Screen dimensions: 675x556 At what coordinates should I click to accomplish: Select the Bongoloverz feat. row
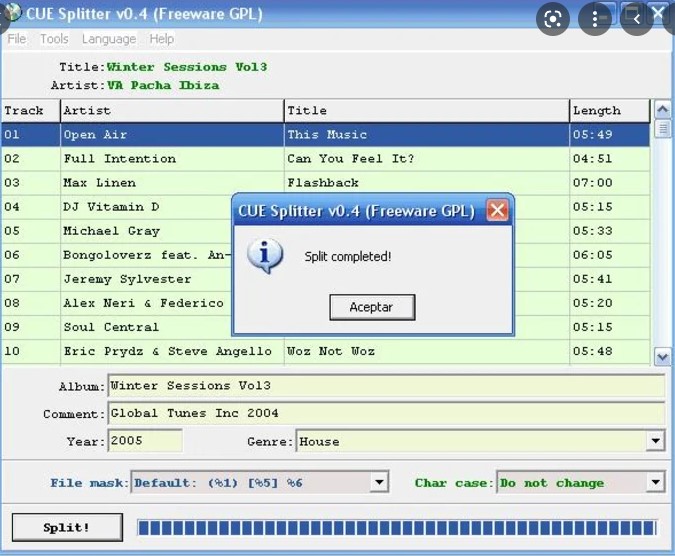click(x=146, y=256)
